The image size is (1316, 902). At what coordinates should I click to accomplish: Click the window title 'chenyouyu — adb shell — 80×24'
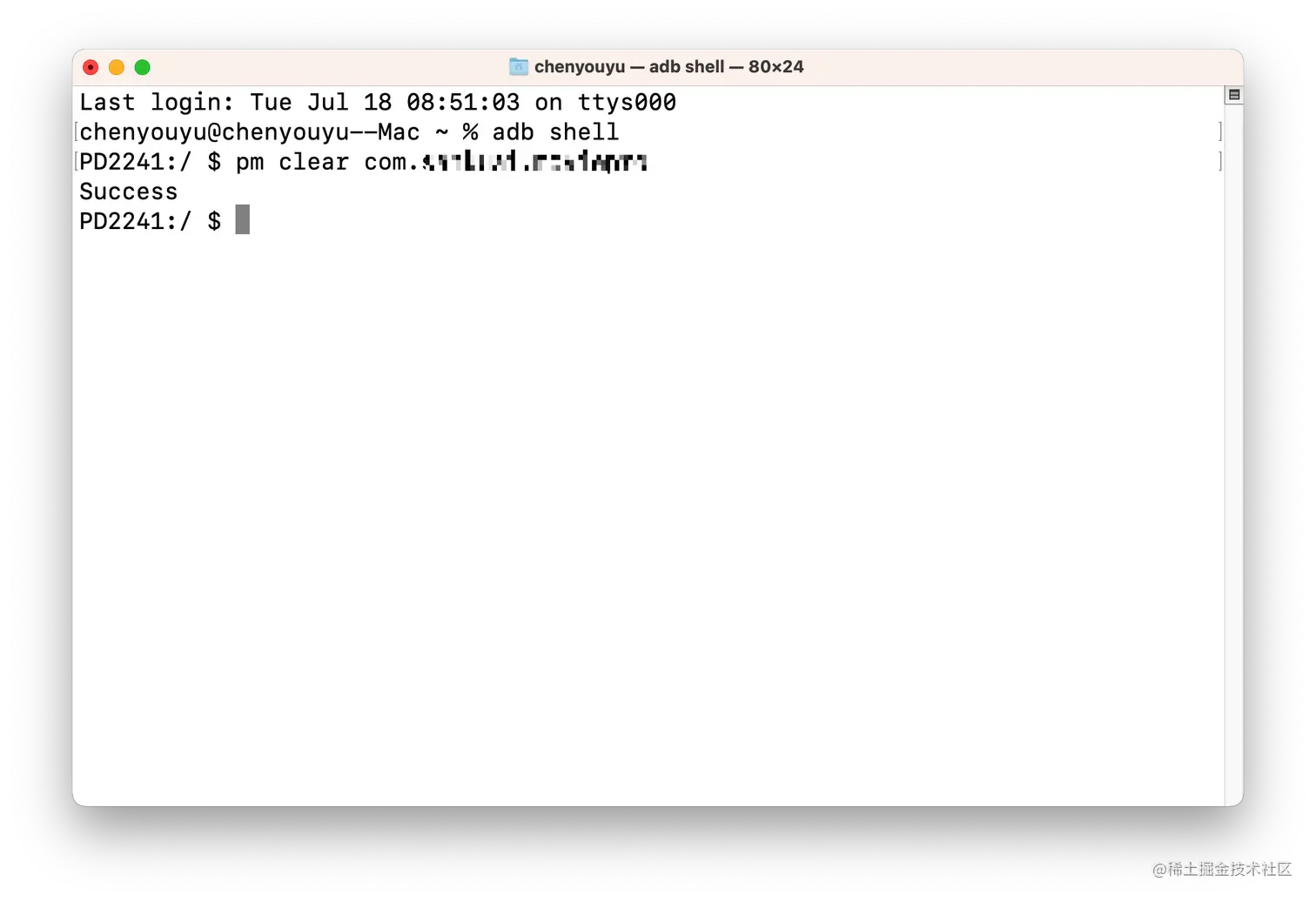click(x=668, y=67)
